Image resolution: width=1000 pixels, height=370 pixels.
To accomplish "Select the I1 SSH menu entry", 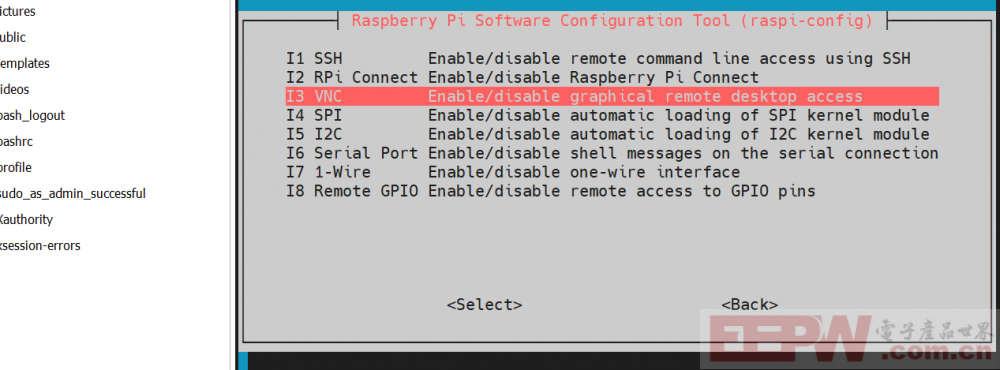I will click(598, 59).
